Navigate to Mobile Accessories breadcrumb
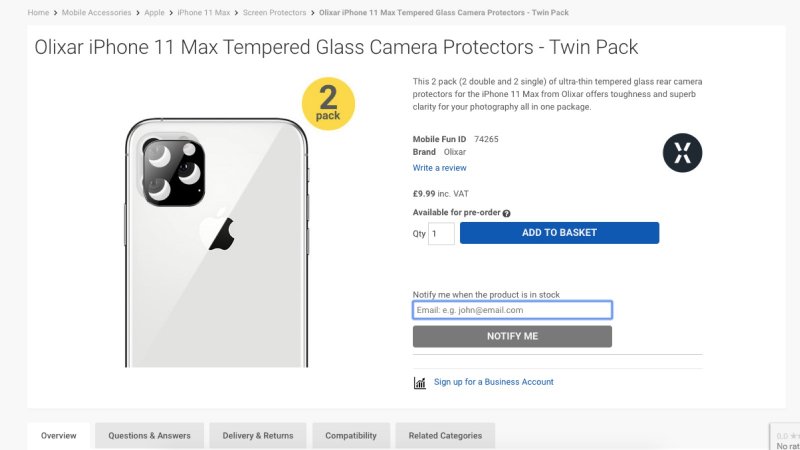Screen dimensions: 800x450 coord(98,13)
